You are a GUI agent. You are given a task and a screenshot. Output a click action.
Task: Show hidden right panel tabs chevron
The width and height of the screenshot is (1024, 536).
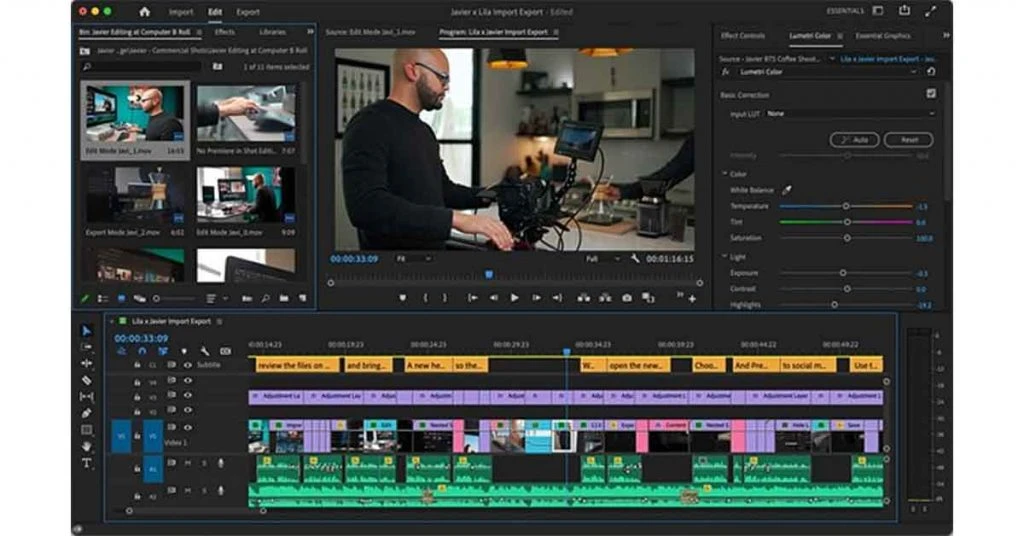point(946,35)
